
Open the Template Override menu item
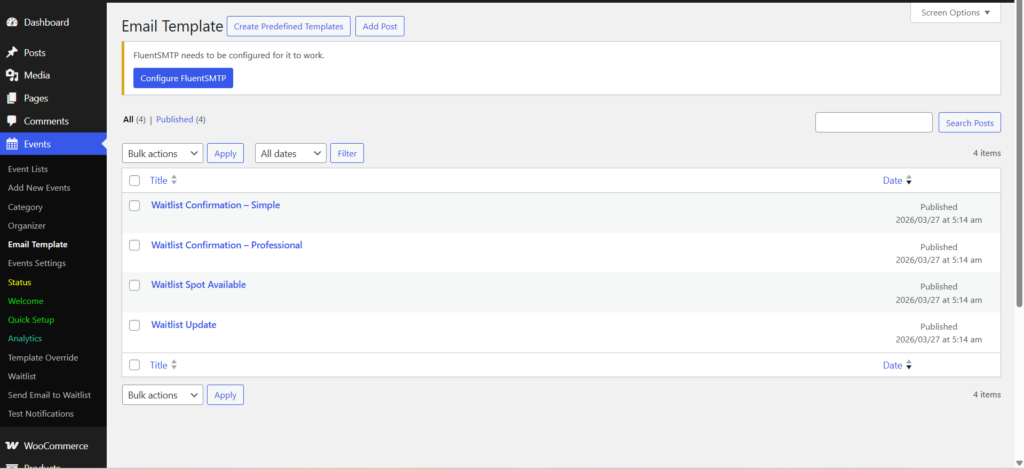pos(43,357)
